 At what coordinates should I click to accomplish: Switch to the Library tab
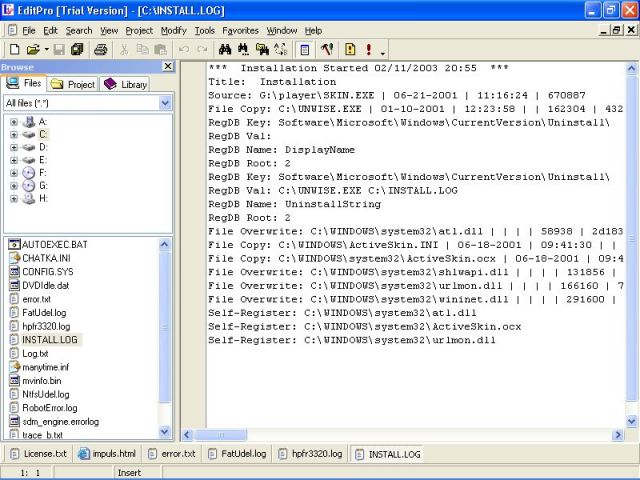(x=125, y=84)
